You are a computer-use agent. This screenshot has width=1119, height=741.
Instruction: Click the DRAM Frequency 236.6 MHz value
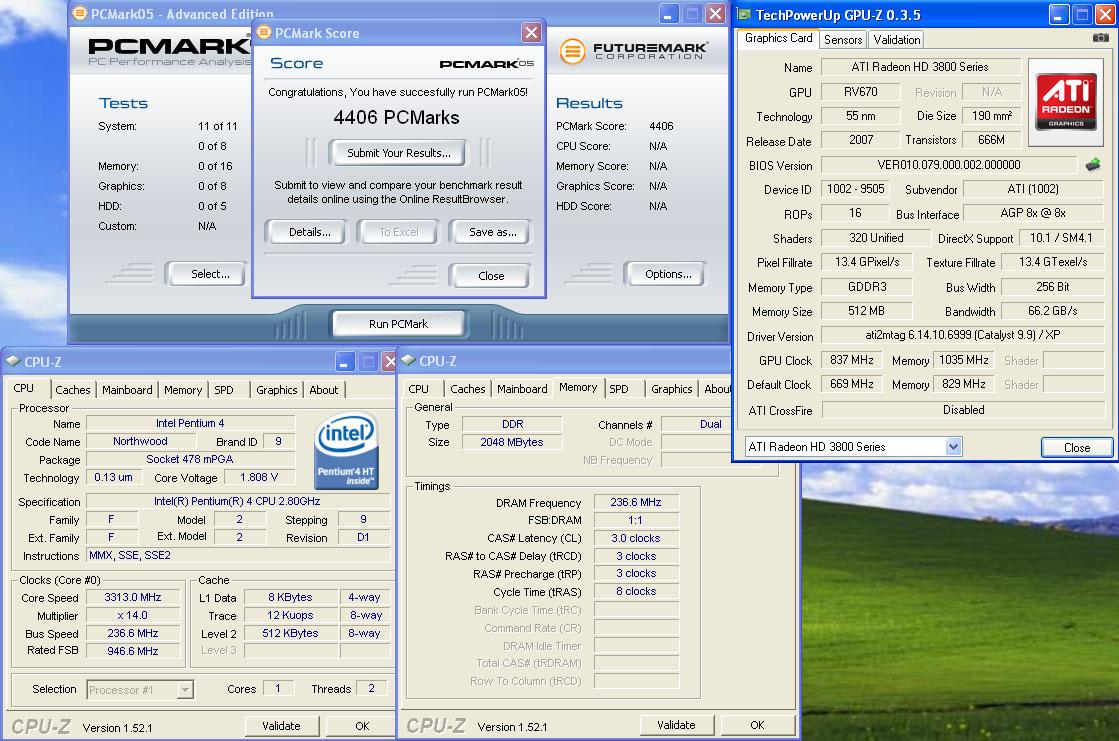(636, 503)
